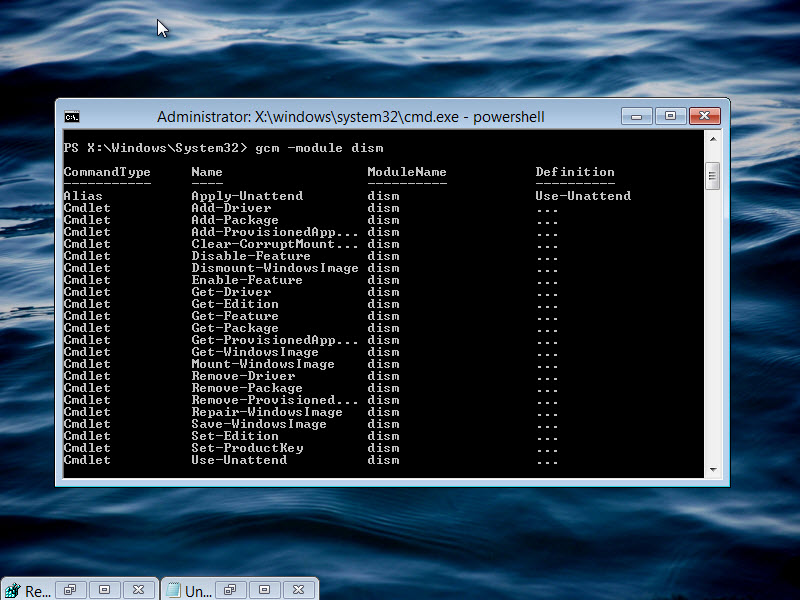The image size is (800, 600).
Task: Click the Mount-WindowsImage entry in output
Action: pyautogui.click(x=263, y=364)
